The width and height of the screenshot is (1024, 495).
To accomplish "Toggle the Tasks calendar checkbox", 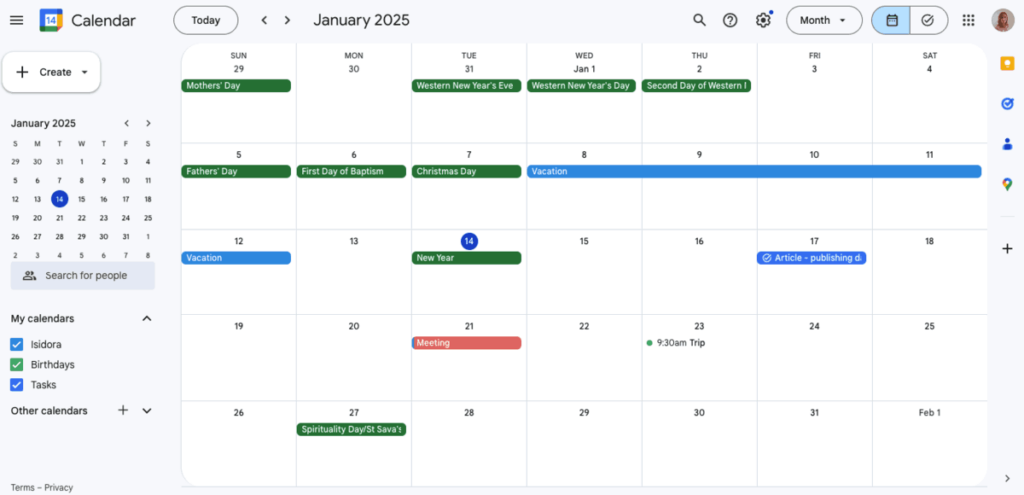I will pyautogui.click(x=17, y=385).
